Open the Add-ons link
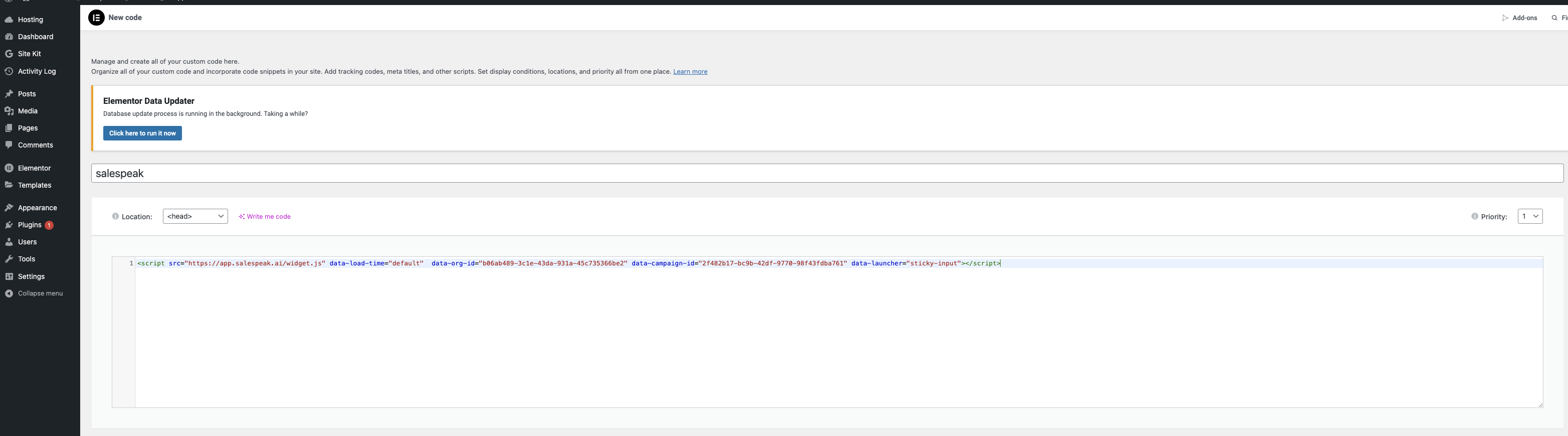Viewport: 1568px width, 436px height. pyautogui.click(x=1519, y=18)
